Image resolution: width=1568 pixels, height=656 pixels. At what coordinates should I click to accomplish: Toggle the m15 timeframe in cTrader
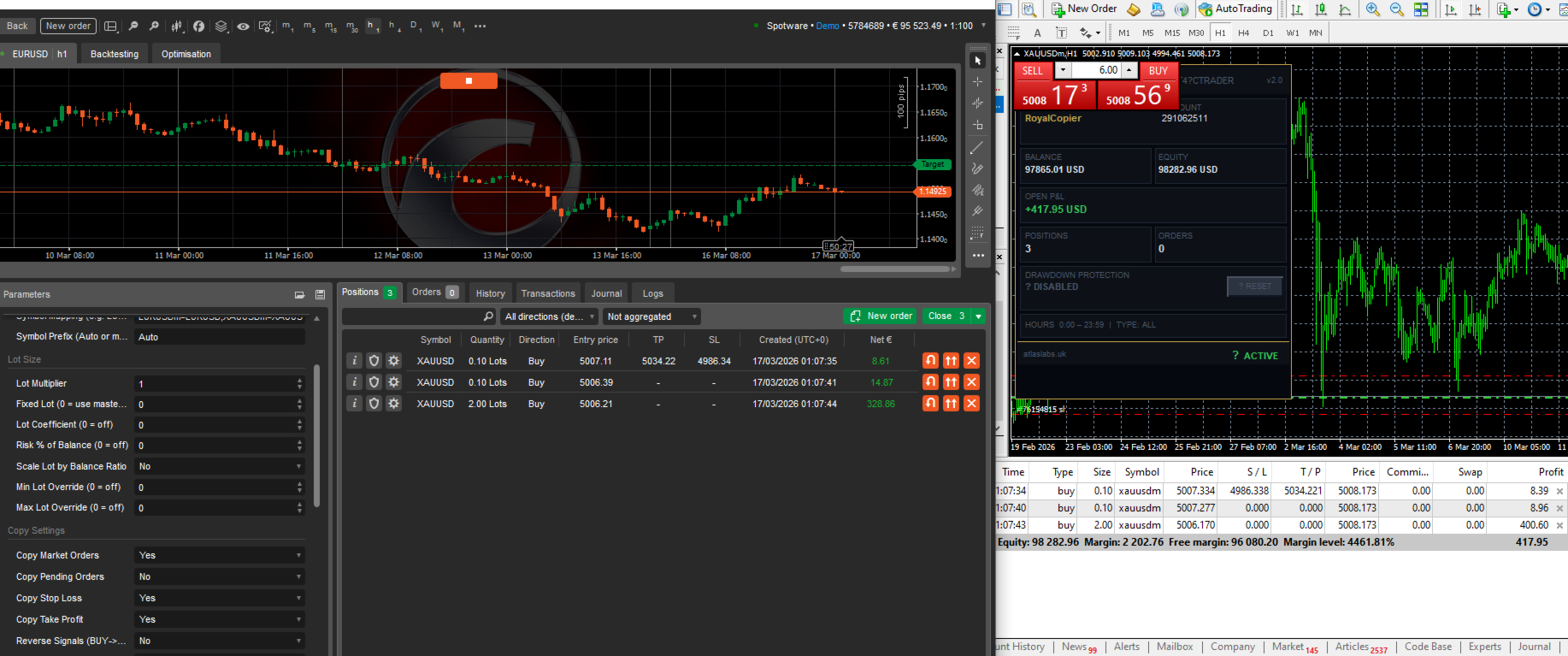[x=331, y=27]
